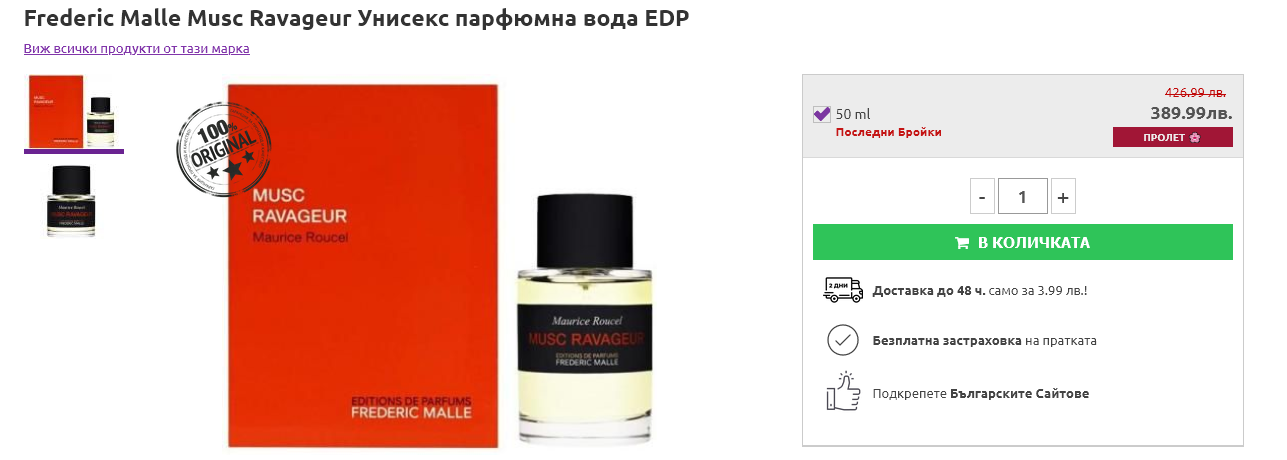
Task: Click the shopping cart icon on green button
Action: (962, 243)
